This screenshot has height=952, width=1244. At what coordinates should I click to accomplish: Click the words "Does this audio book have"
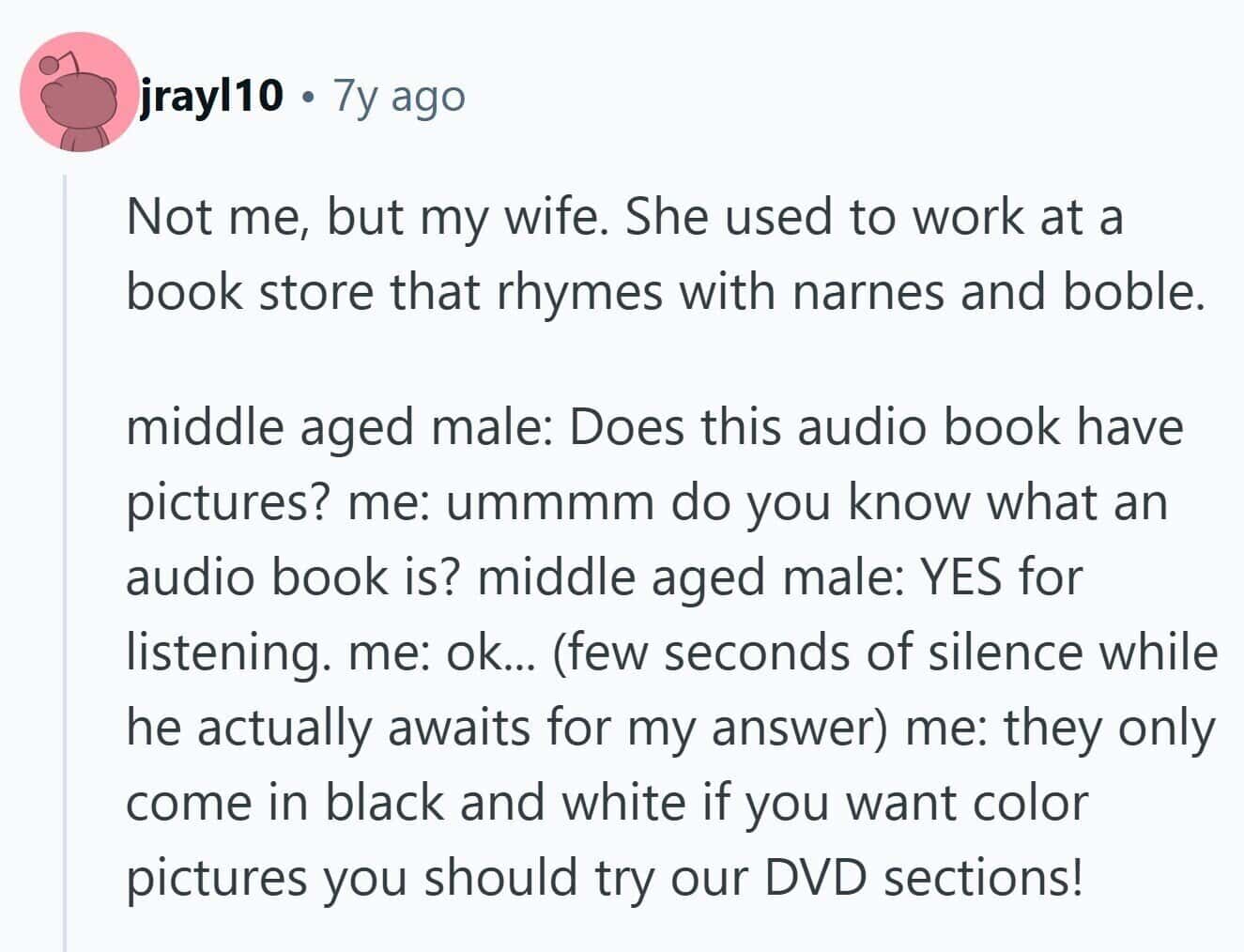point(876,428)
